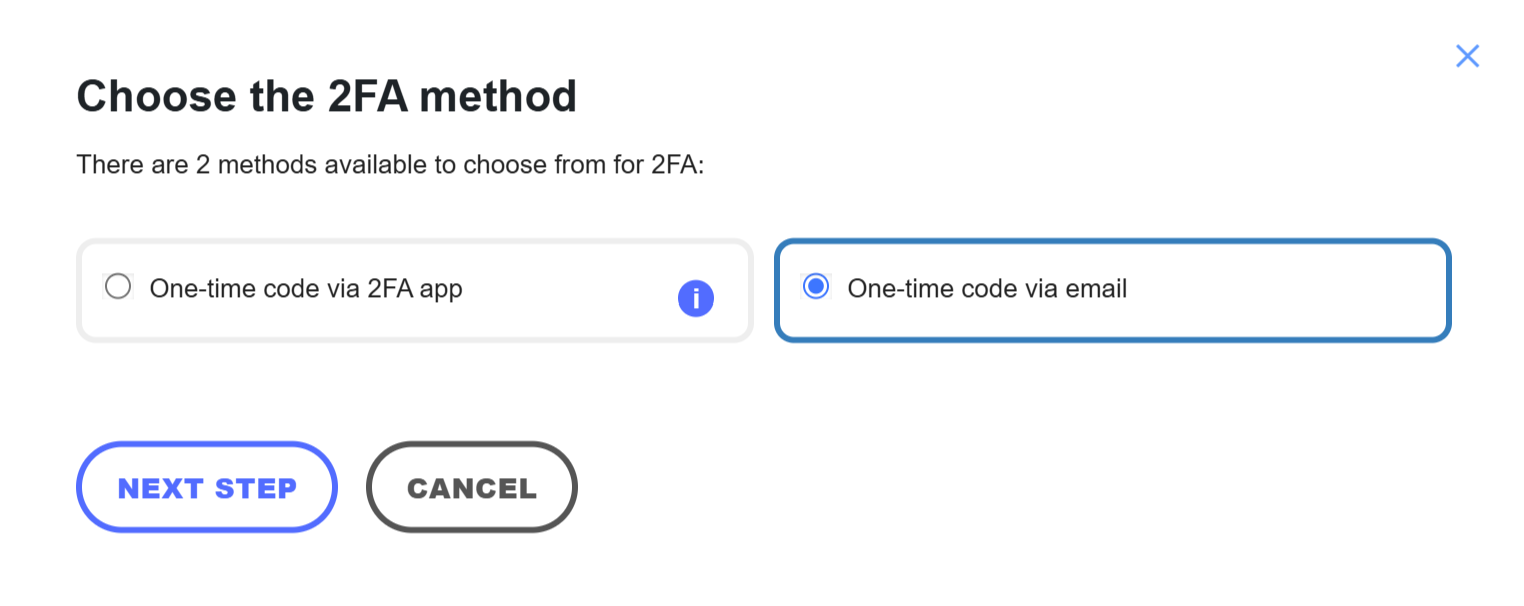1524x606 pixels.
Task: Abort setup via the gray CANCEL button
Action: [x=472, y=487]
